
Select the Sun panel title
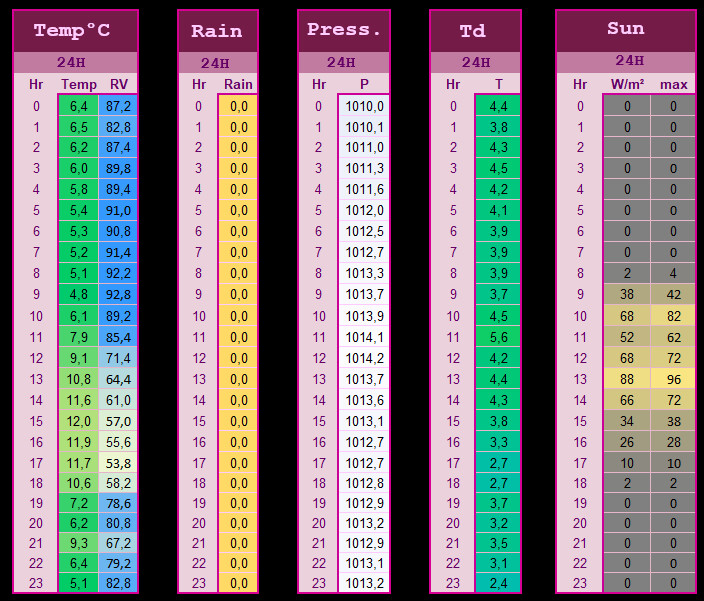point(626,29)
